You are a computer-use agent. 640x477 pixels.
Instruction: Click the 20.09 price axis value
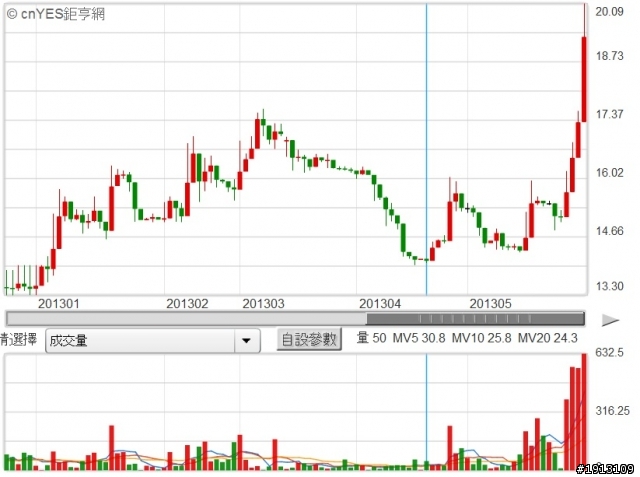[x=609, y=11]
